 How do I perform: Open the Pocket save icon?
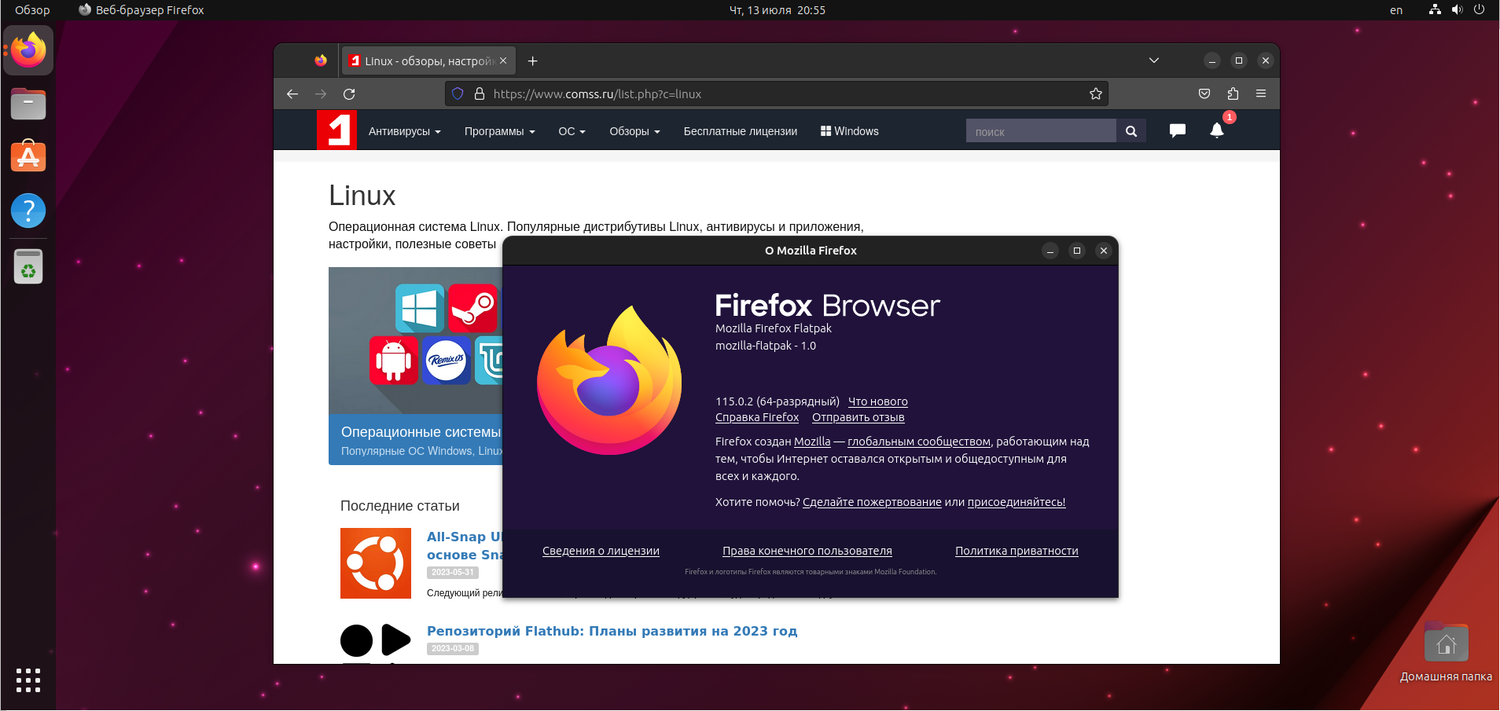(x=1205, y=94)
